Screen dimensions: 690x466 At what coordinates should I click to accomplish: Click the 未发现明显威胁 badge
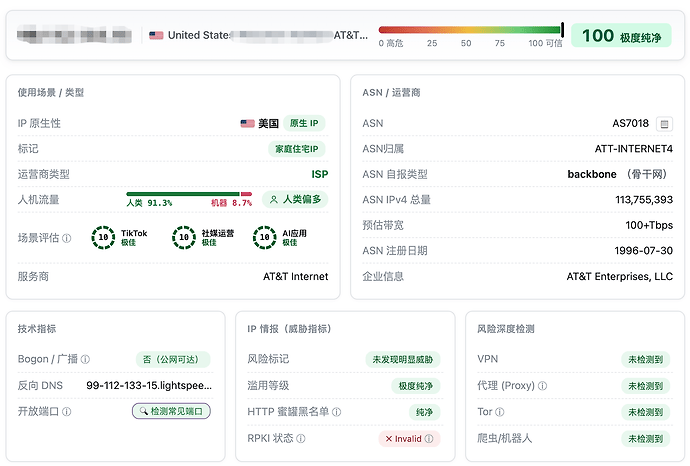[x=403, y=360]
